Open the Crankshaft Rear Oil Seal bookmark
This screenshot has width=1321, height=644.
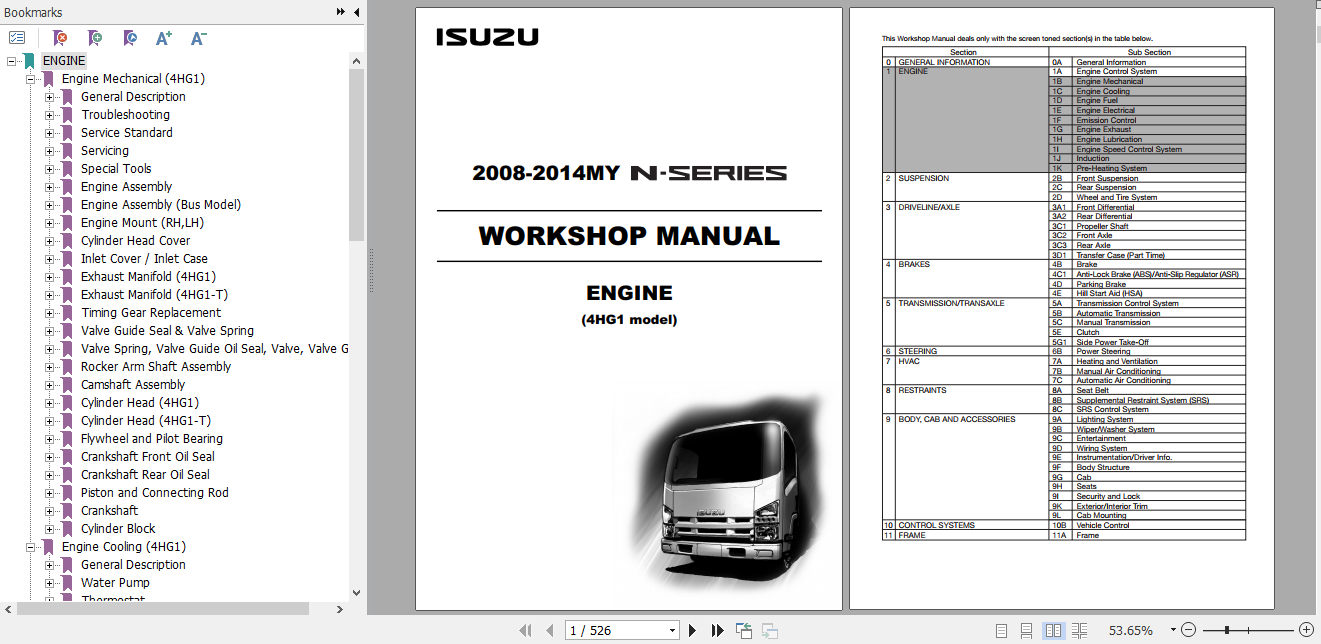[146, 475]
